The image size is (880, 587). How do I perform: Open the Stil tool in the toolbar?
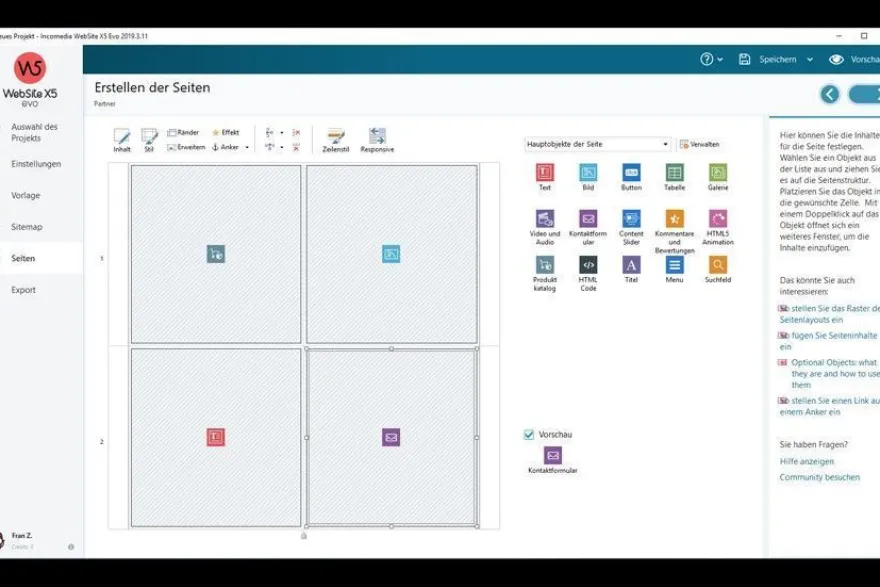(149, 140)
